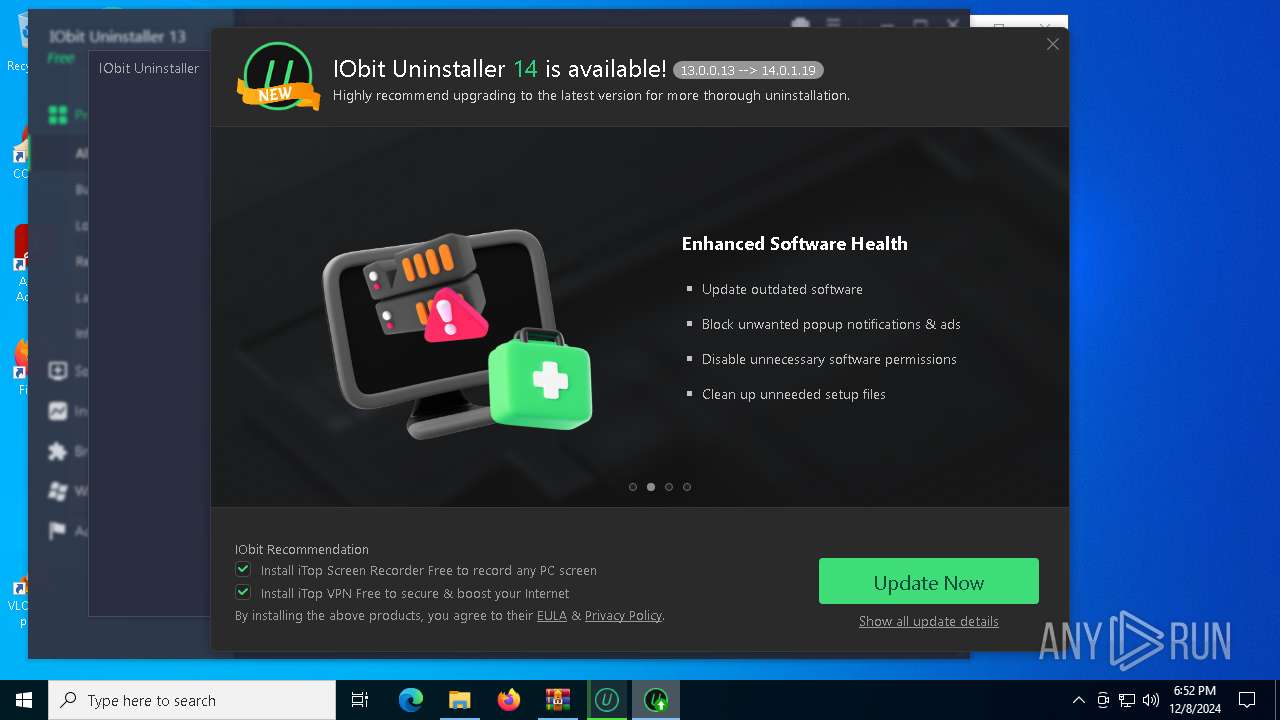Click the IObit Recommendation label
This screenshot has width=1280, height=720.
coord(302,549)
